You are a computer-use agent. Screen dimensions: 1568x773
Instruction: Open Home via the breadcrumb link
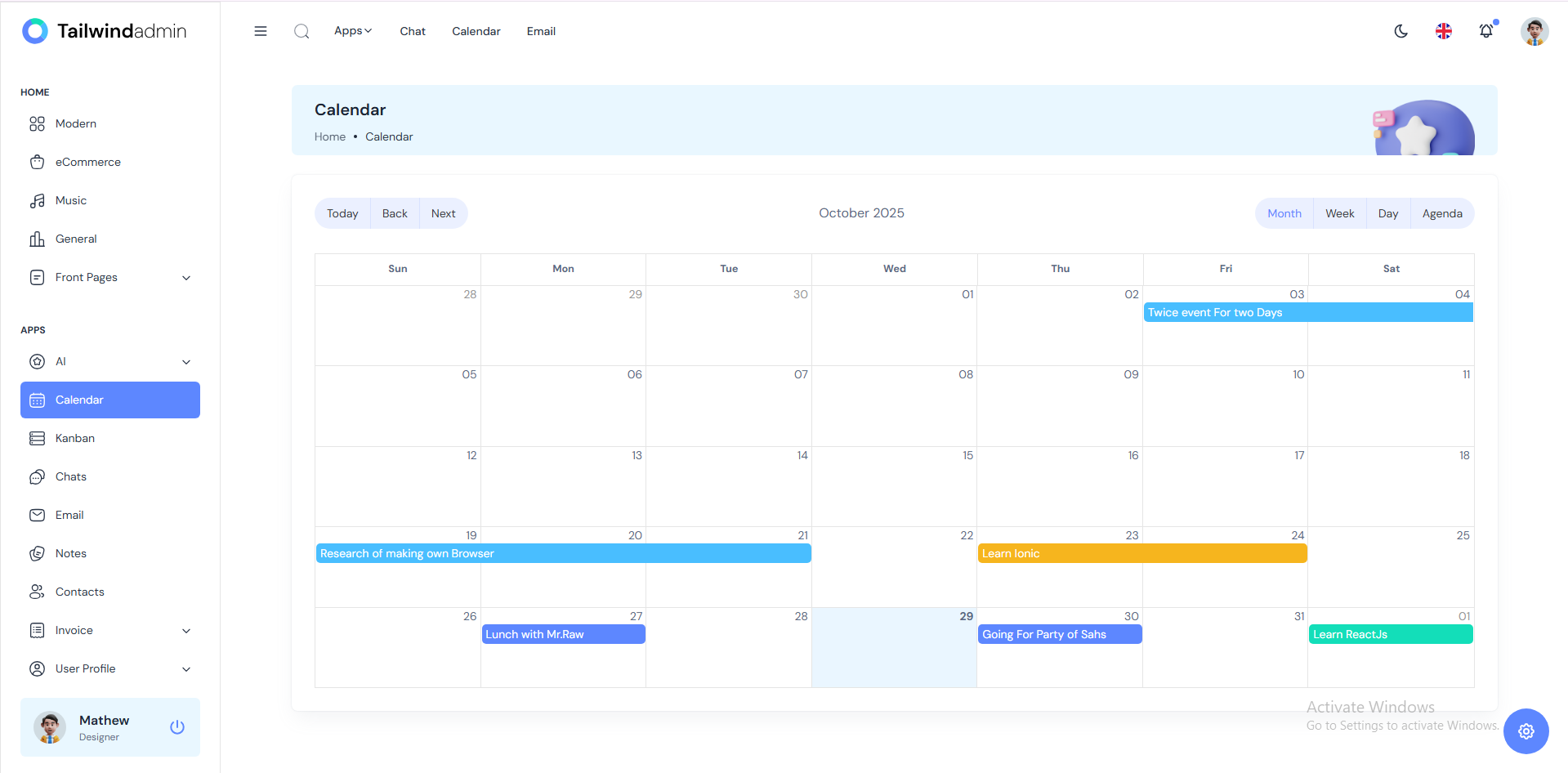click(x=329, y=136)
